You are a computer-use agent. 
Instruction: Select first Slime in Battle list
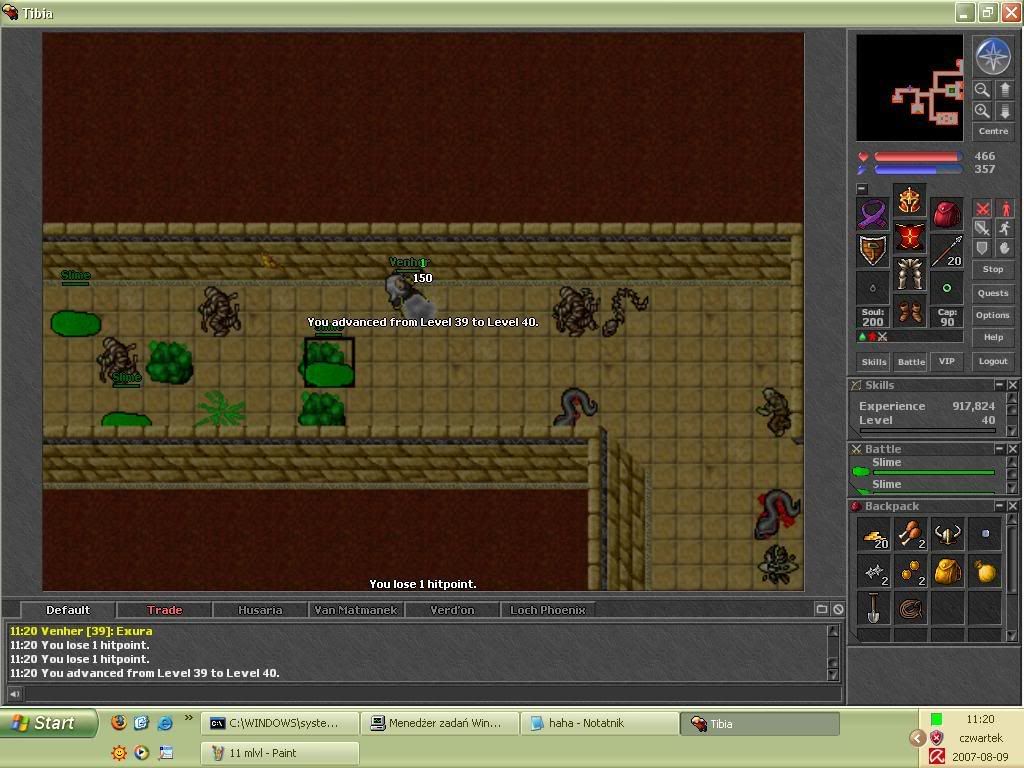[x=924, y=466]
